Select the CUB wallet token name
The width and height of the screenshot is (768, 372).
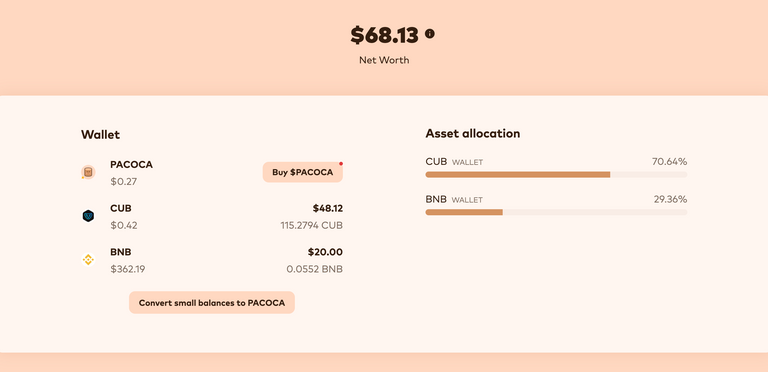[121, 209]
